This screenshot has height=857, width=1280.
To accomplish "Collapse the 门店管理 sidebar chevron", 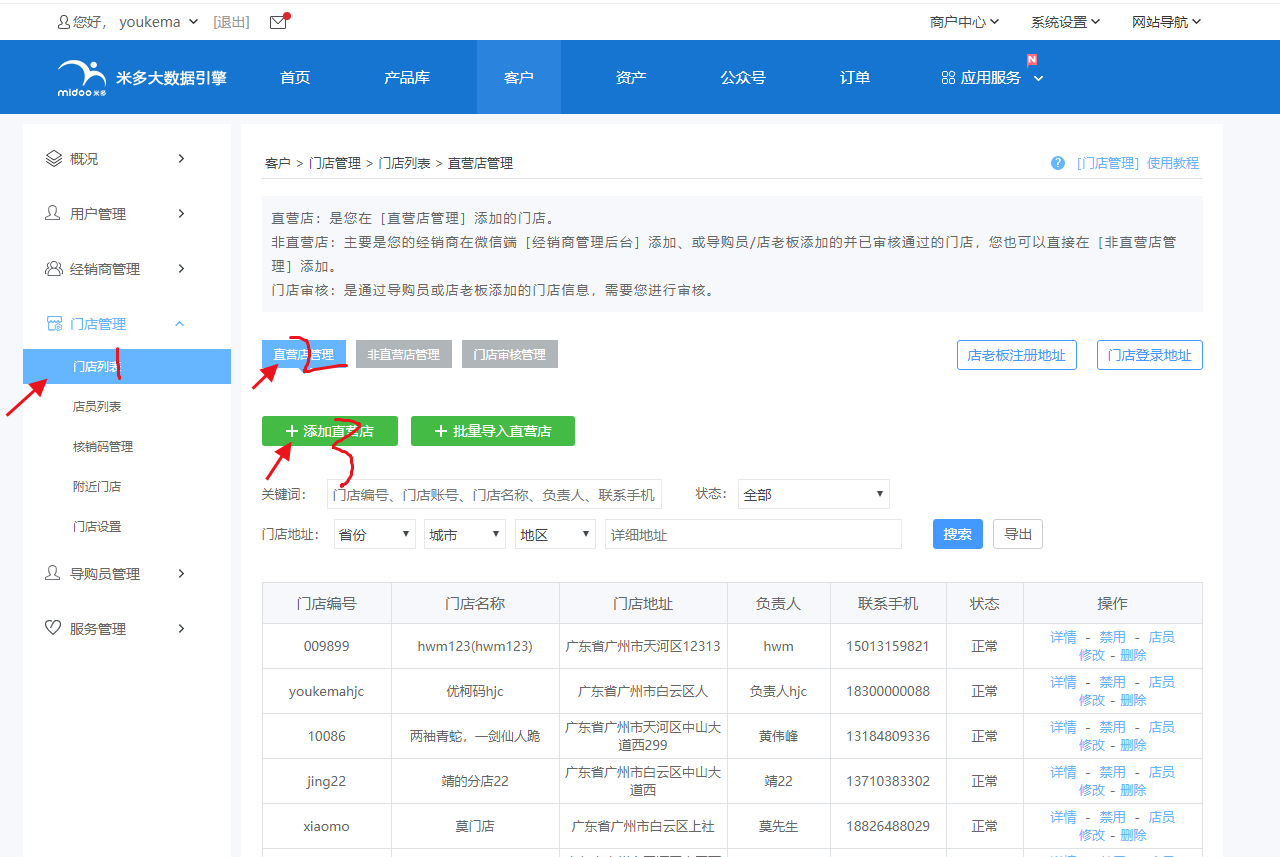I will click(180, 324).
